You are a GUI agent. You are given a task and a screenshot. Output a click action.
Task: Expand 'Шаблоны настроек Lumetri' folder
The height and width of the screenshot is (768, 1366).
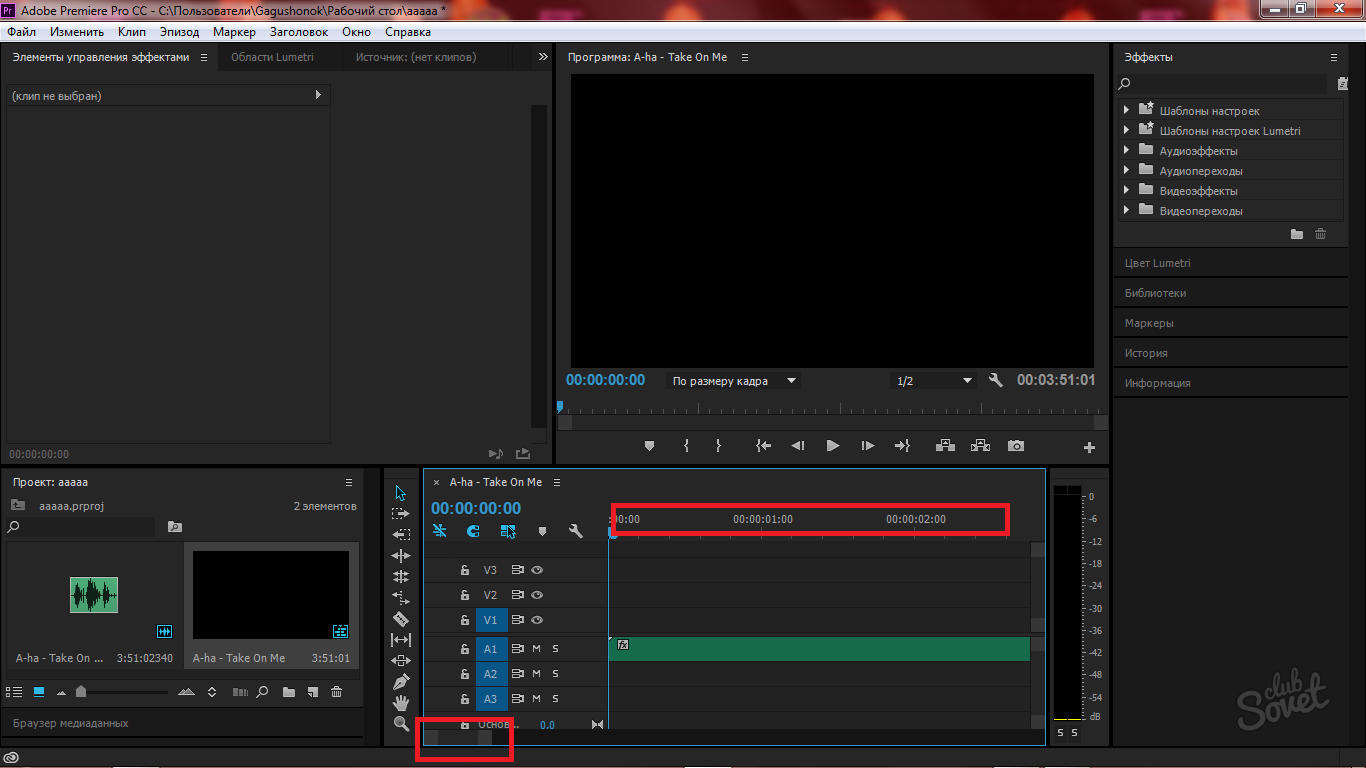click(1127, 130)
